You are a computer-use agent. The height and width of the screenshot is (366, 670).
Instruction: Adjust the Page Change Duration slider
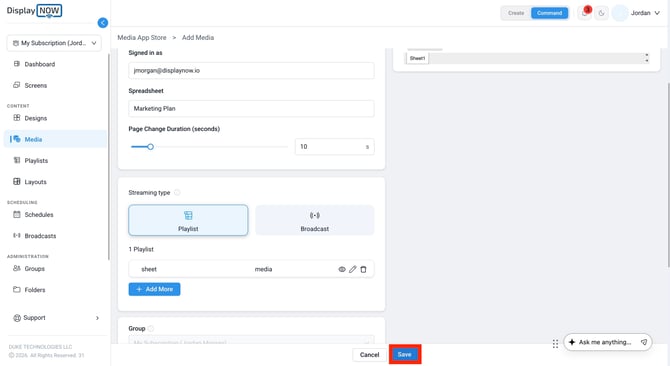click(150, 147)
